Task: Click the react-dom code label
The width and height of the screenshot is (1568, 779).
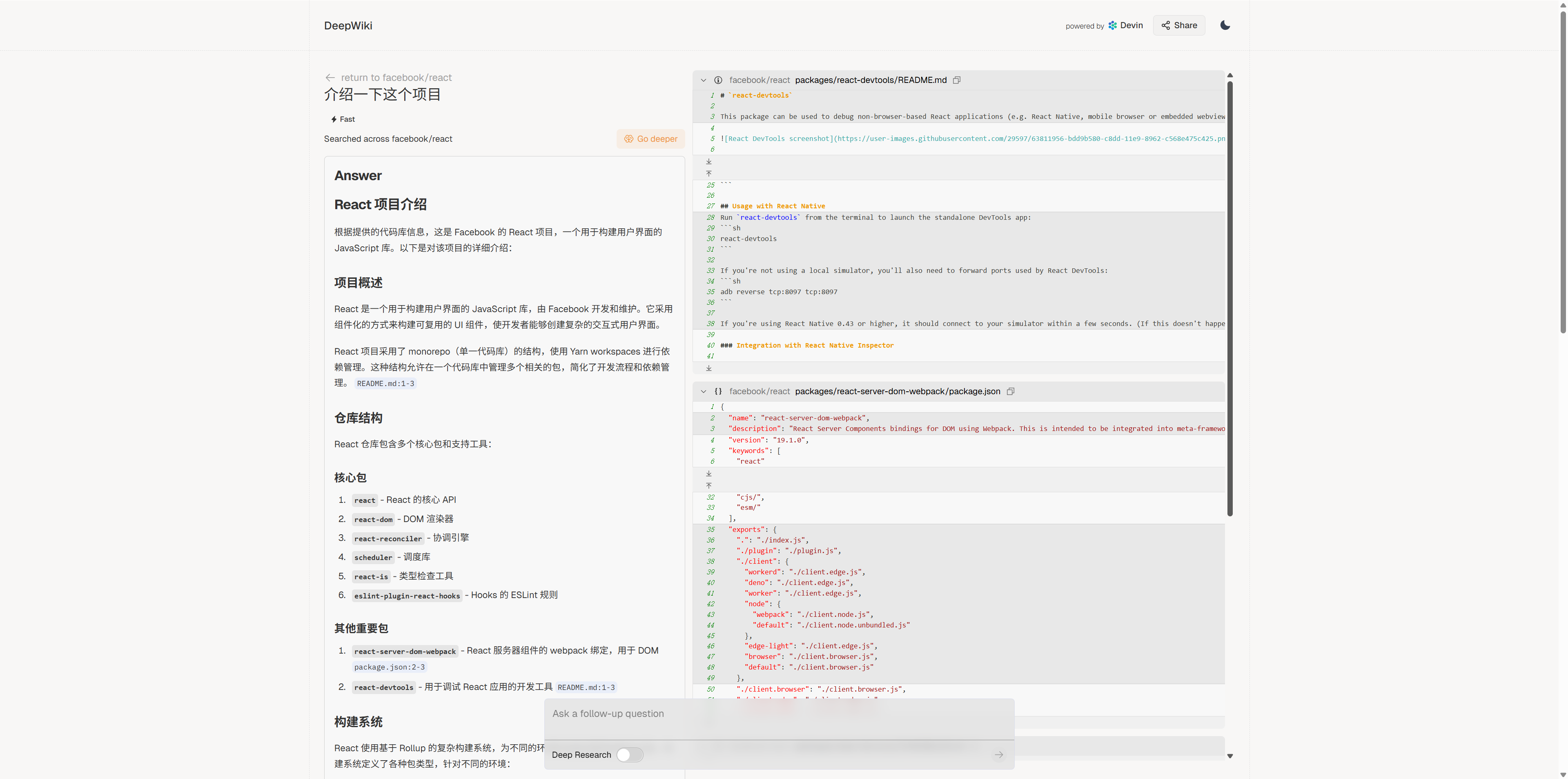Action: pos(373,520)
